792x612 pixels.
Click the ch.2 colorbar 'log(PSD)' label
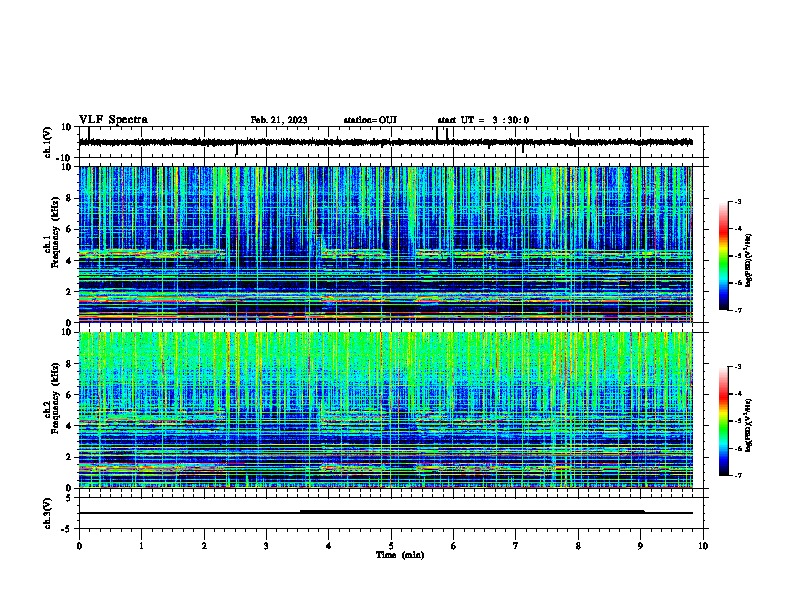pos(748,425)
